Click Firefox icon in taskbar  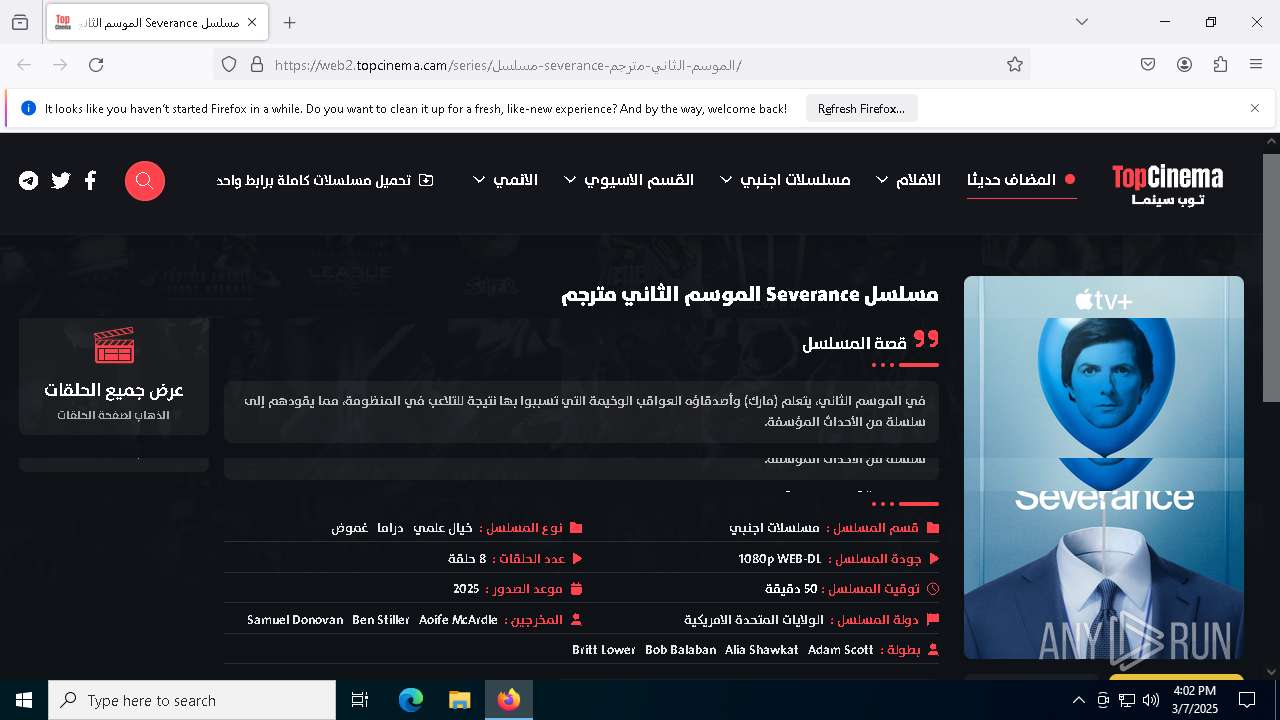[x=509, y=700]
